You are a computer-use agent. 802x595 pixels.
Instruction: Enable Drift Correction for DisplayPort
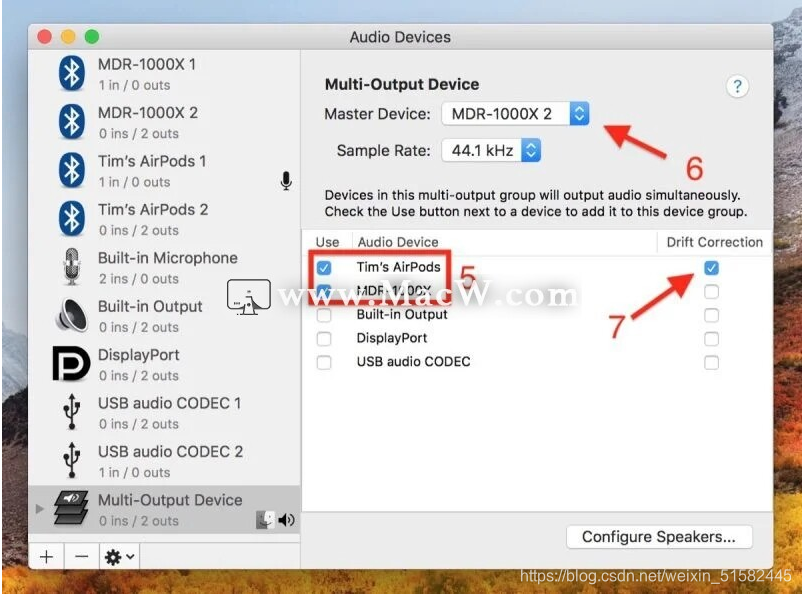pos(711,339)
